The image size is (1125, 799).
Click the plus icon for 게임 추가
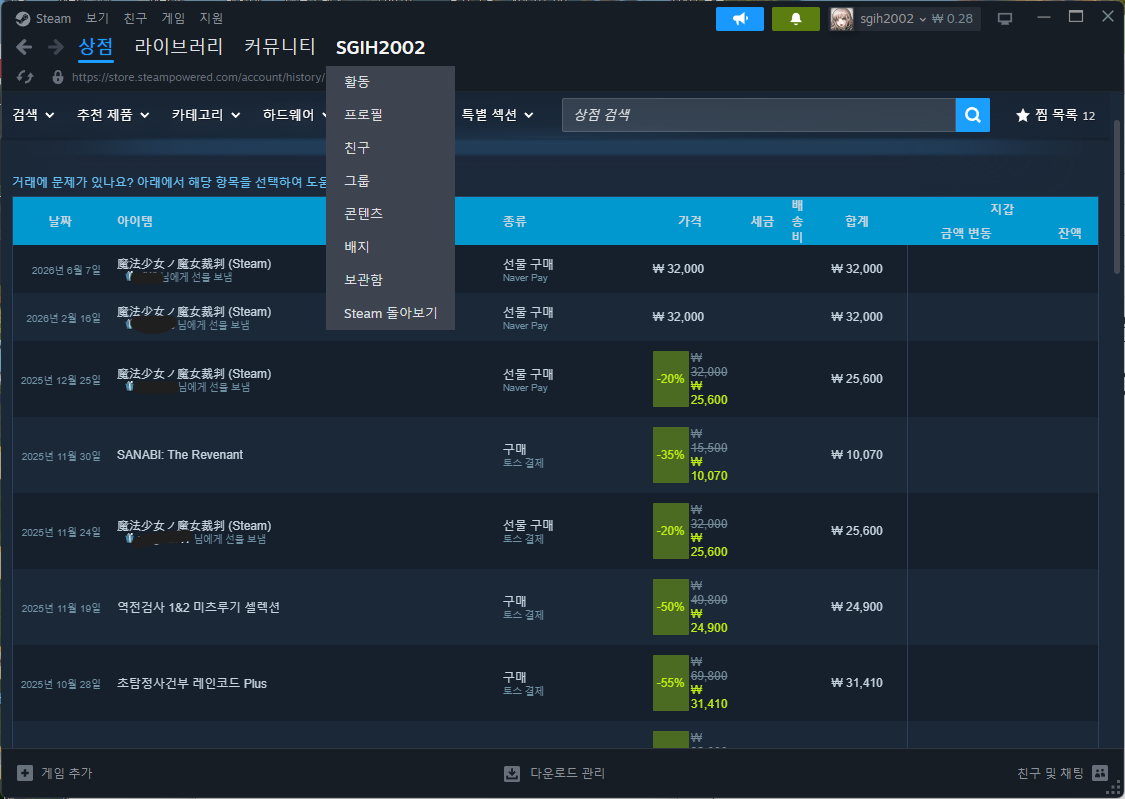coord(25,773)
